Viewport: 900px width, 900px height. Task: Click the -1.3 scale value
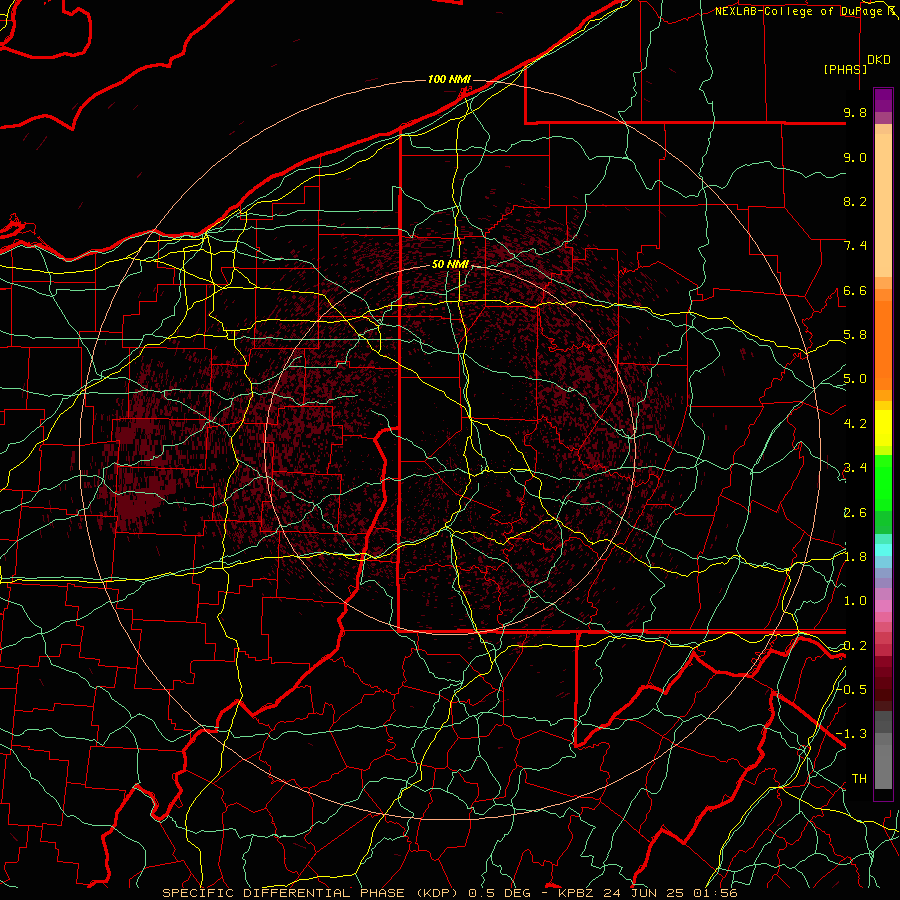point(852,735)
